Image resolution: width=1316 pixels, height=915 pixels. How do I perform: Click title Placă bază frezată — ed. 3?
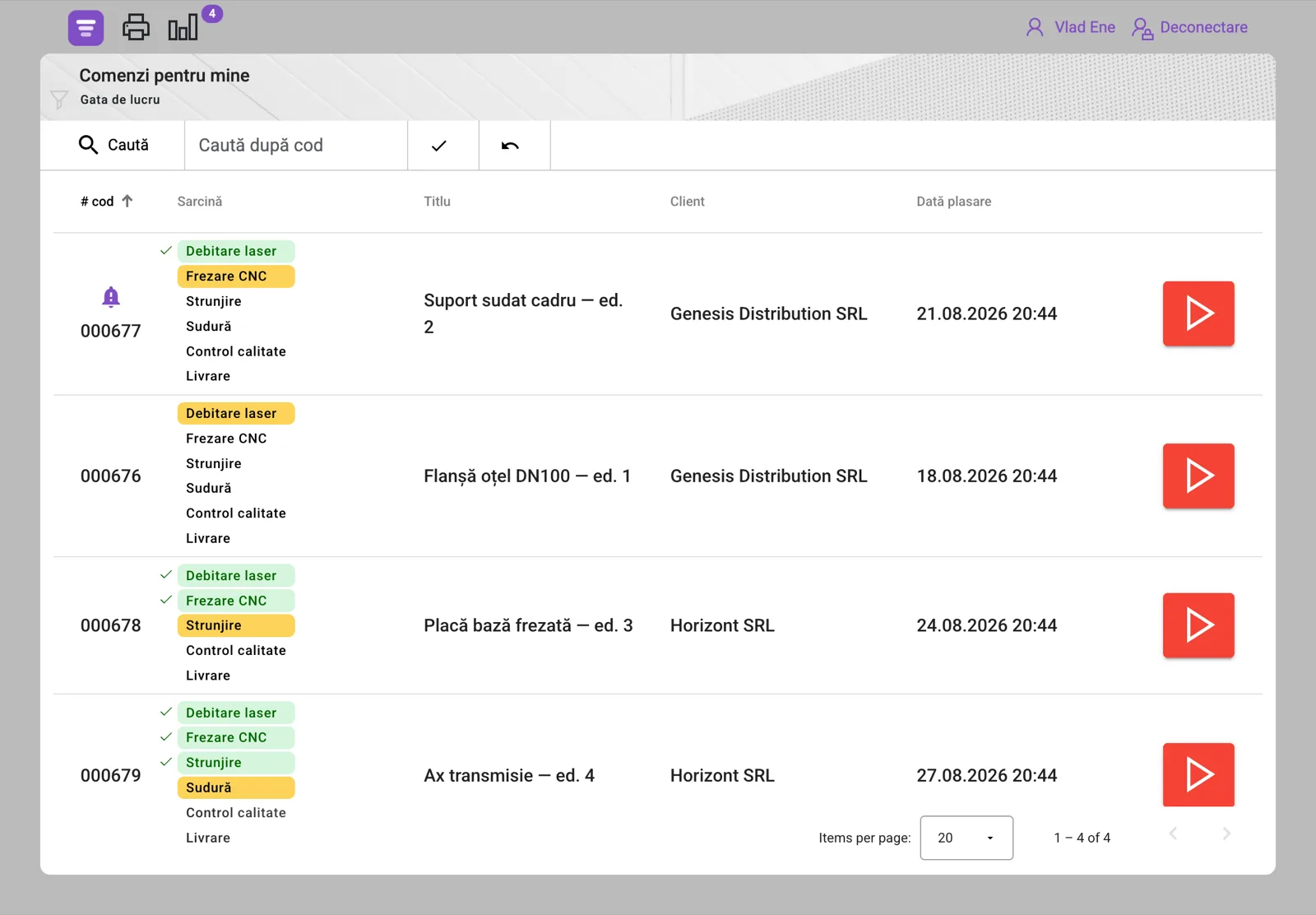(x=528, y=625)
